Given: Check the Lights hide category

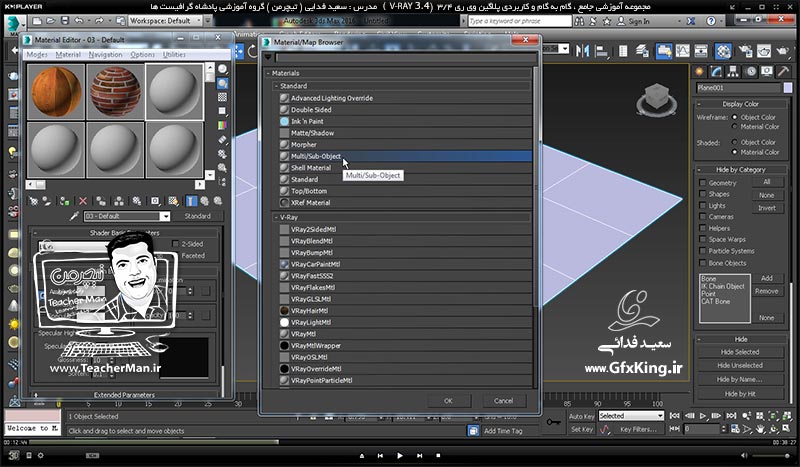Looking at the screenshot, I should pos(703,206).
